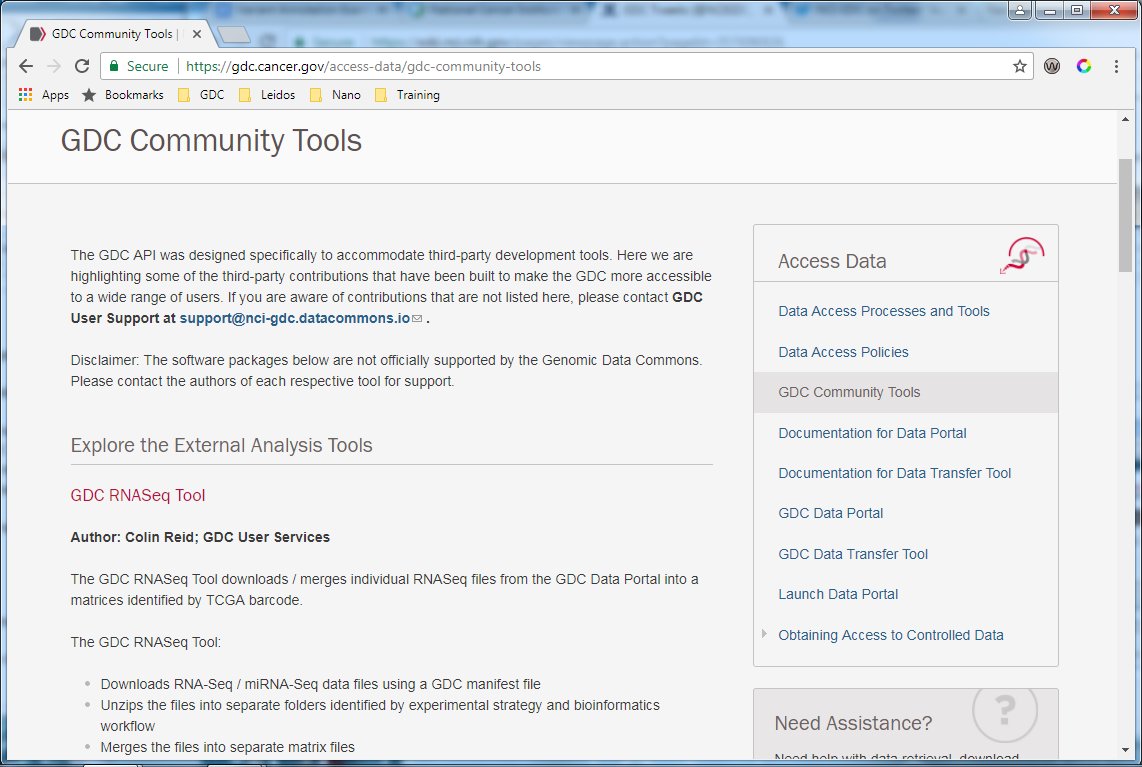Open Data Access Processes and Tools link

pyautogui.click(x=883, y=311)
